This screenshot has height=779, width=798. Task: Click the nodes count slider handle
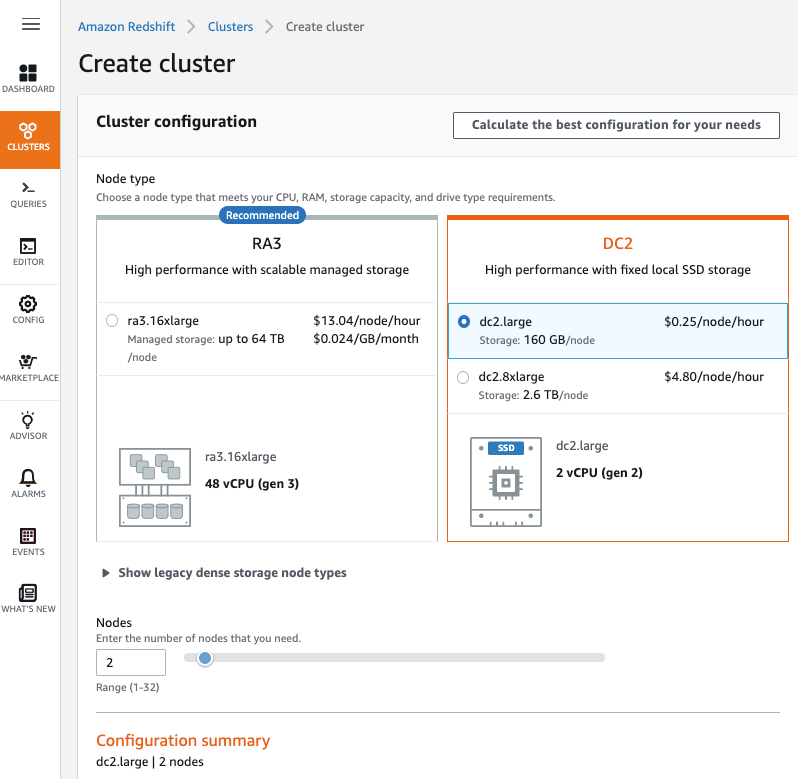coord(205,658)
